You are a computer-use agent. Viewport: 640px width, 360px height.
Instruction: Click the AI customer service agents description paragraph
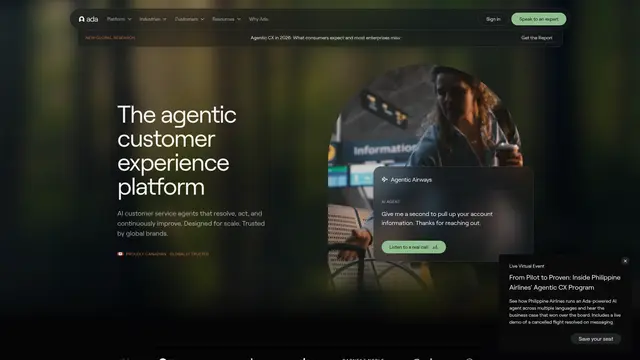191,223
